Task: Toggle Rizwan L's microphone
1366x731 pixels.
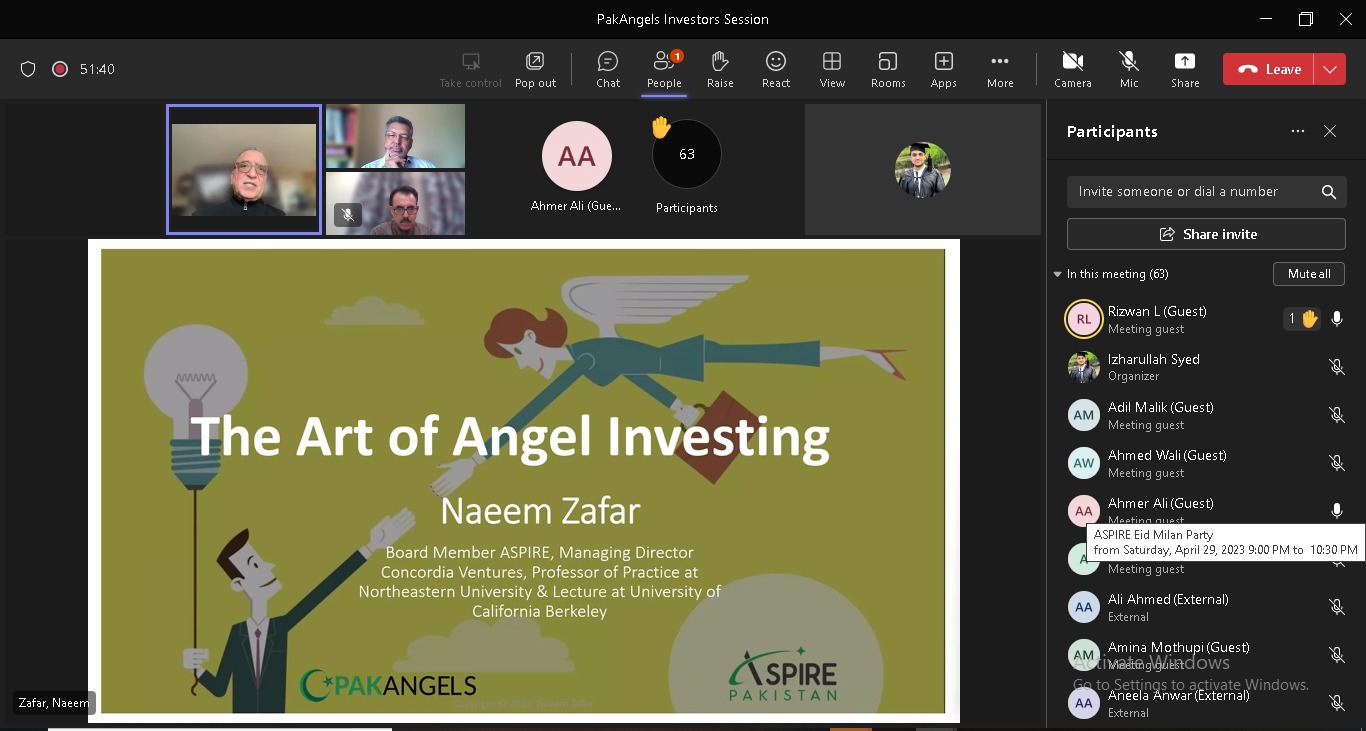Action: [1337, 319]
